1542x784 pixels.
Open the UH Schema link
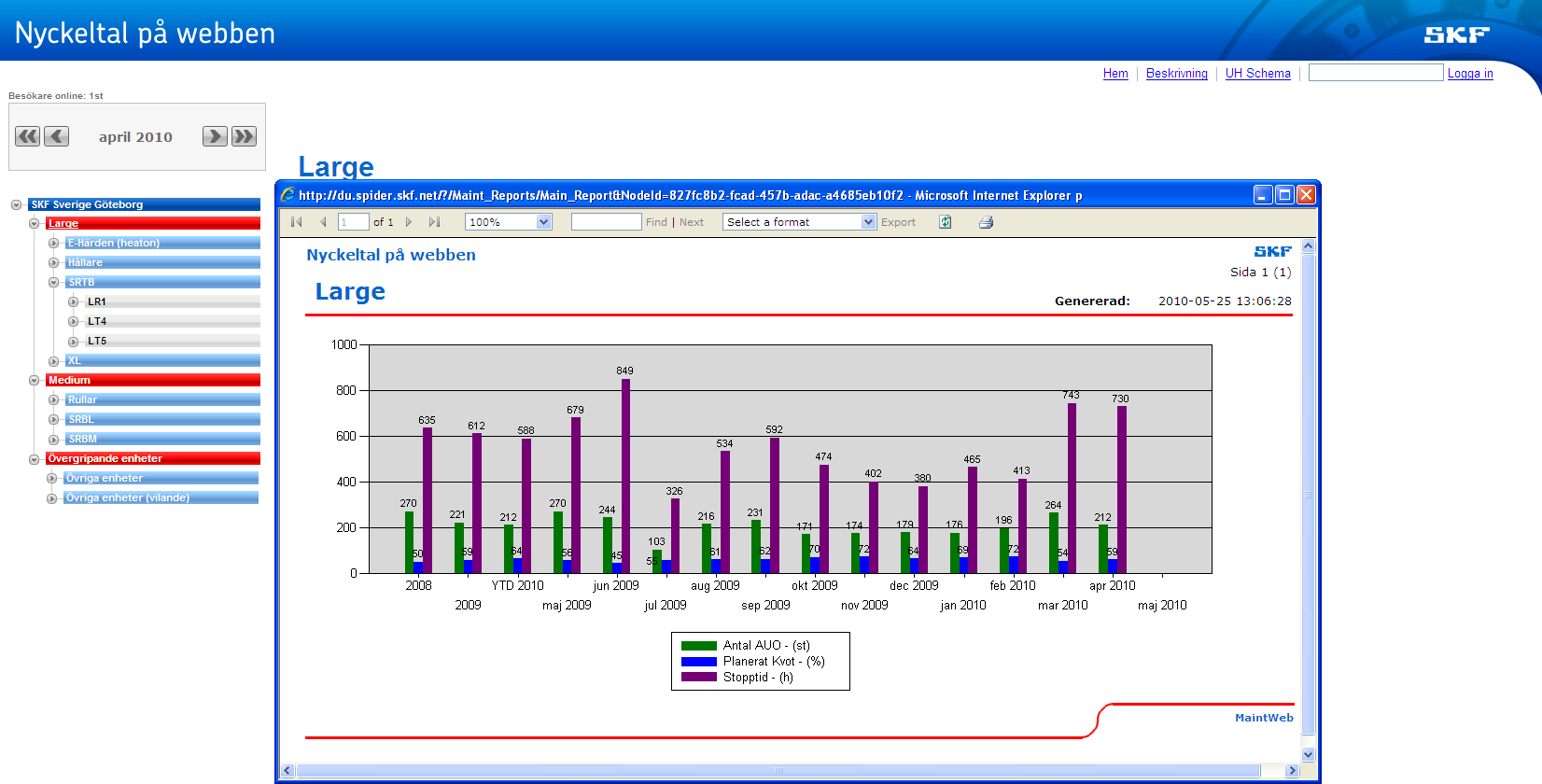(1258, 74)
